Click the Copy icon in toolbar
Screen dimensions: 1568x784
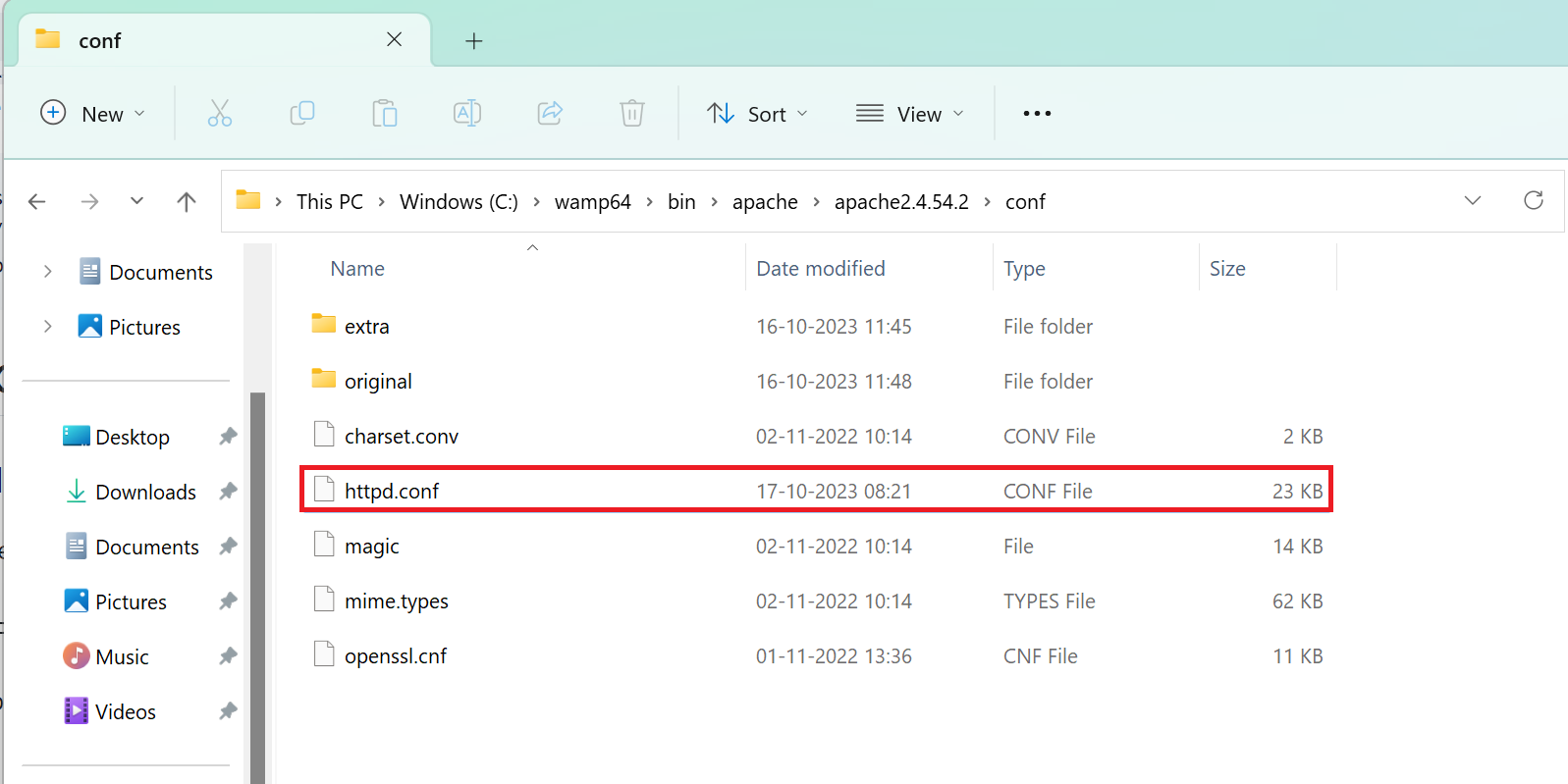[302, 114]
